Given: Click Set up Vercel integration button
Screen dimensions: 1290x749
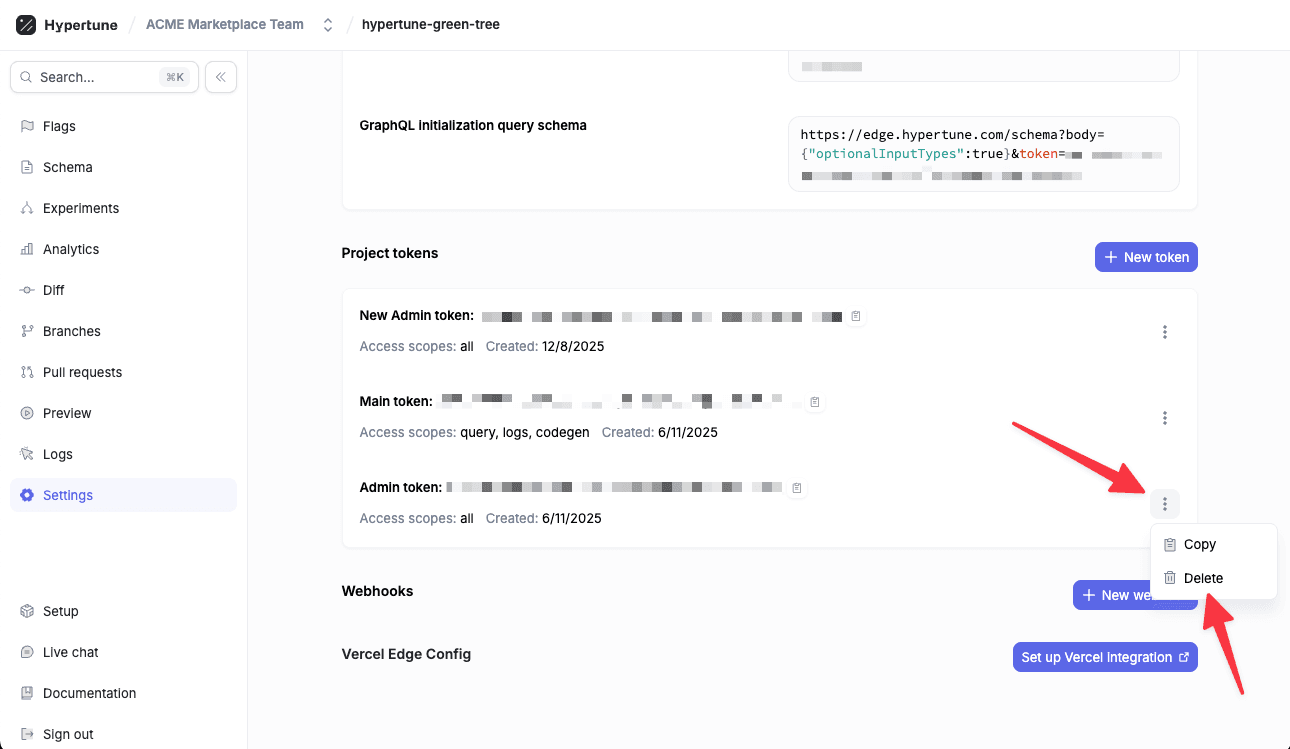Looking at the screenshot, I should point(1105,657).
